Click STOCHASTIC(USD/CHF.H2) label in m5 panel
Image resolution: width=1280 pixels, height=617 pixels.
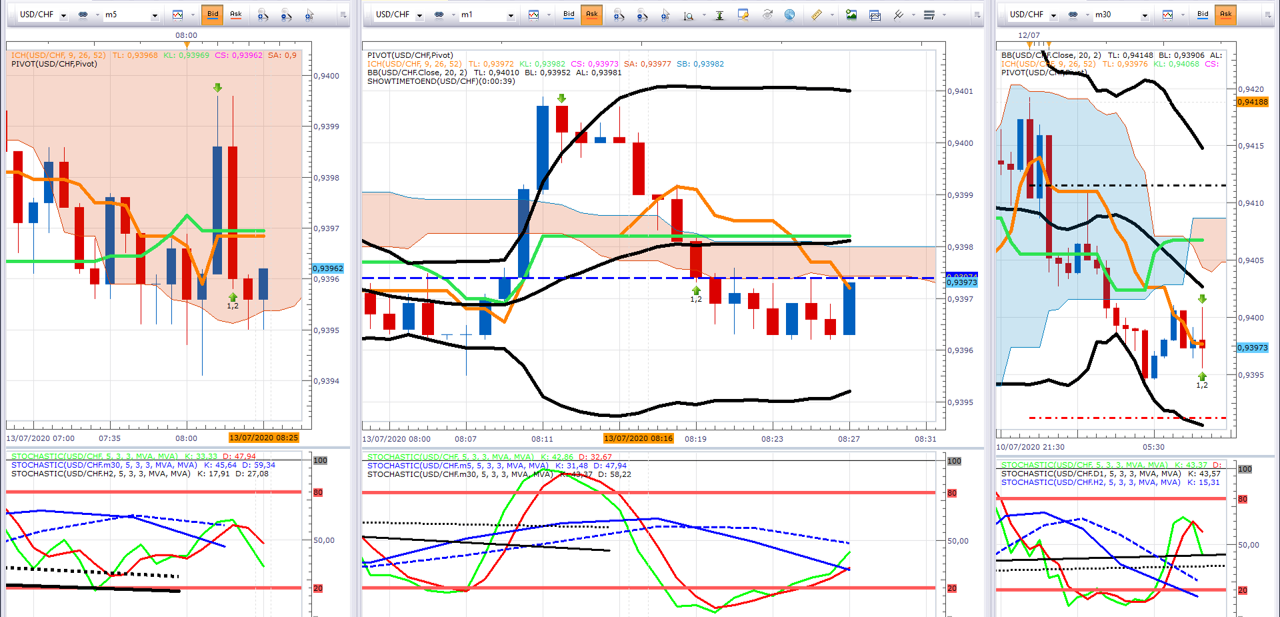[100, 474]
